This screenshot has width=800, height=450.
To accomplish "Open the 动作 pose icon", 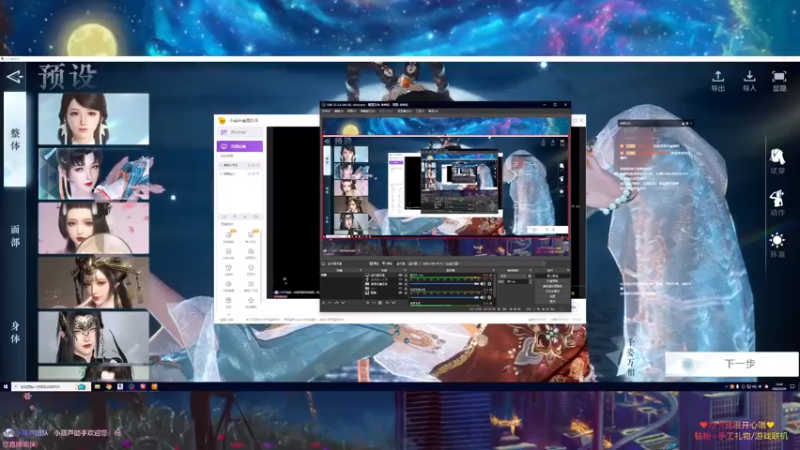I will click(777, 203).
